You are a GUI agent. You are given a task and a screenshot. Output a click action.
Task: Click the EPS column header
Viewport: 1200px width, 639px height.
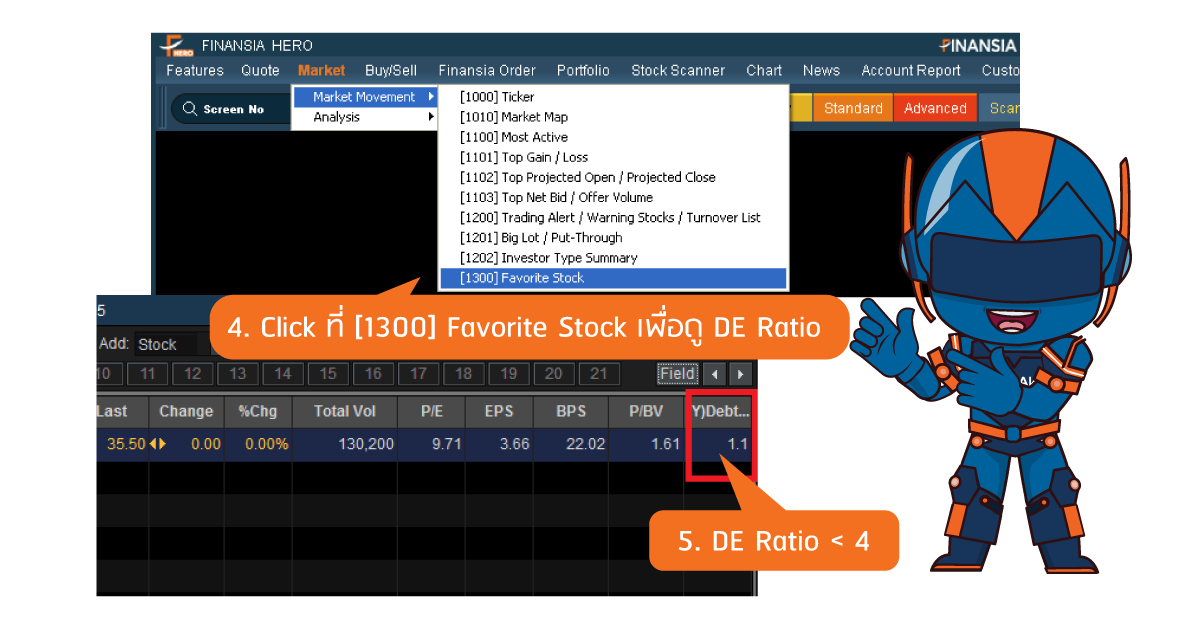pos(499,411)
